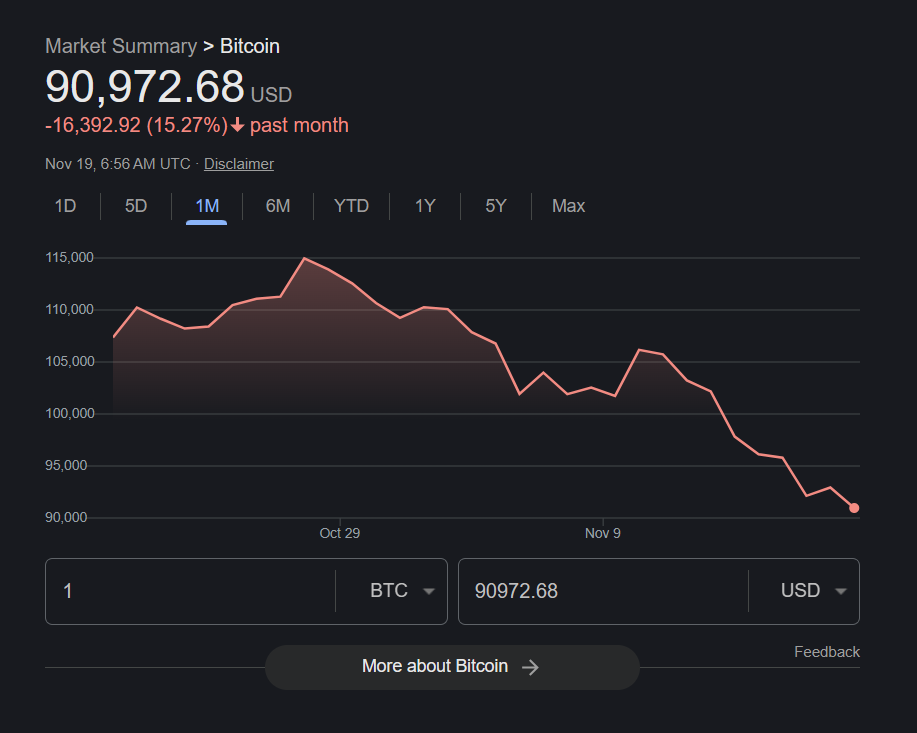917x733 pixels.
Task: Click the red down-arrow price change icon
Action: pyautogui.click(x=238, y=126)
